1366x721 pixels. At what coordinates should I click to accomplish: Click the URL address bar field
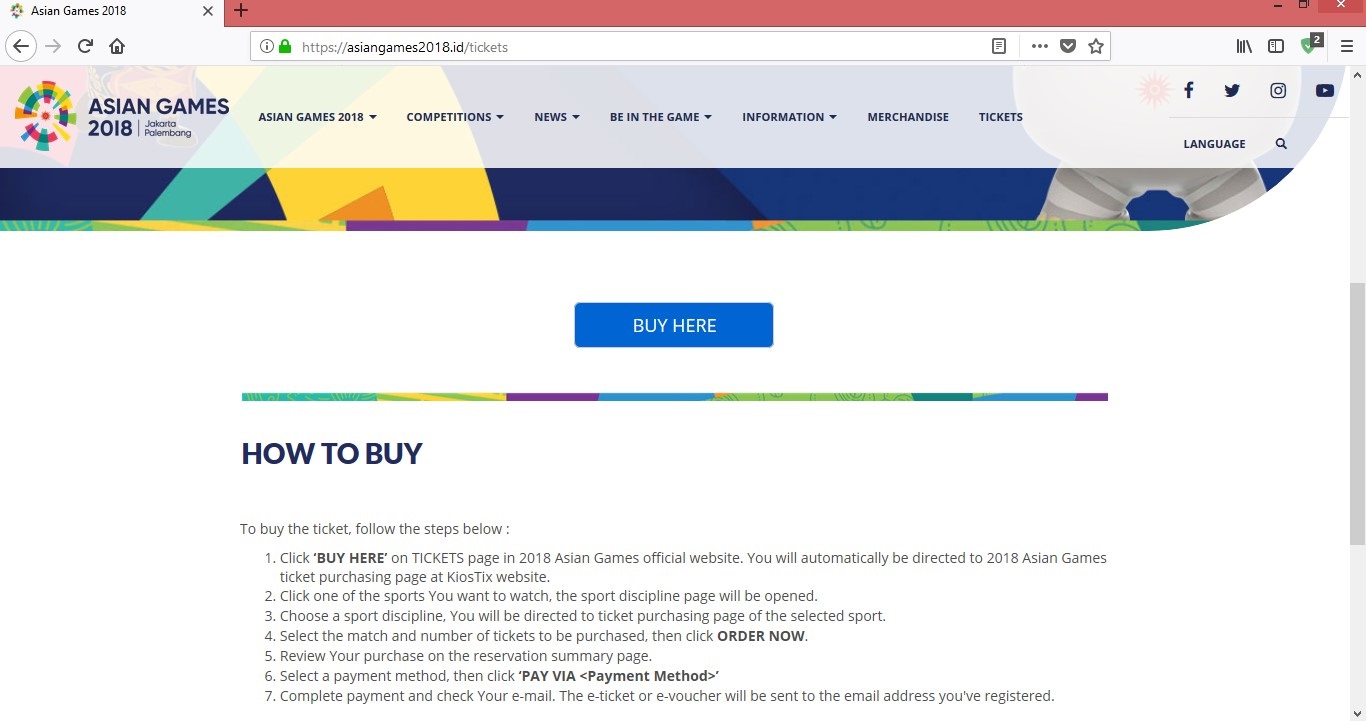click(x=640, y=46)
